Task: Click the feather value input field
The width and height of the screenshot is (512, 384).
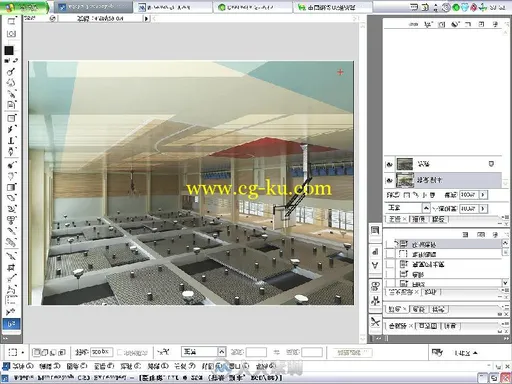Action: (x=102, y=352)
